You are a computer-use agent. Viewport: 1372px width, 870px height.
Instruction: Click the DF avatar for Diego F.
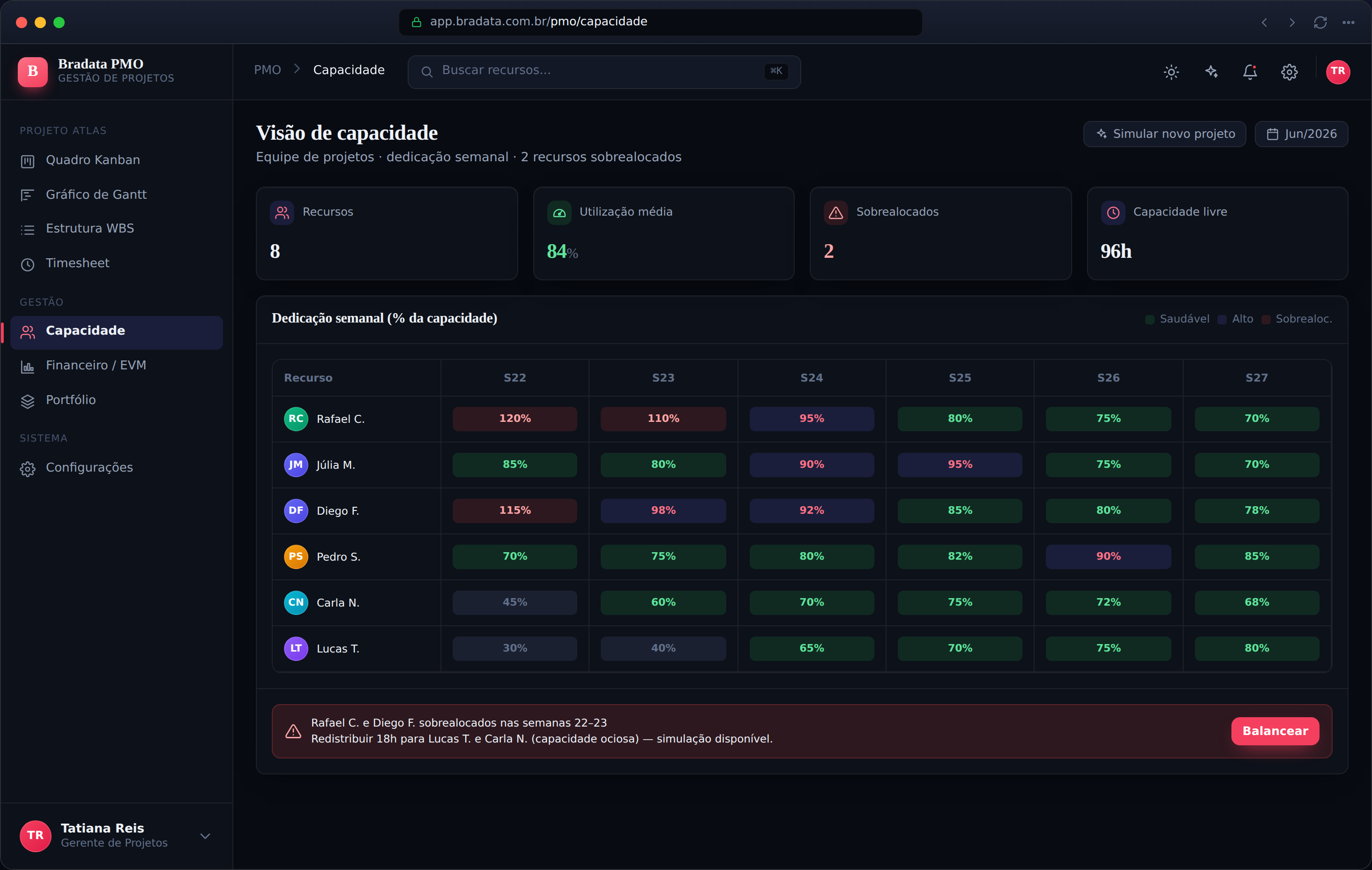296,511
